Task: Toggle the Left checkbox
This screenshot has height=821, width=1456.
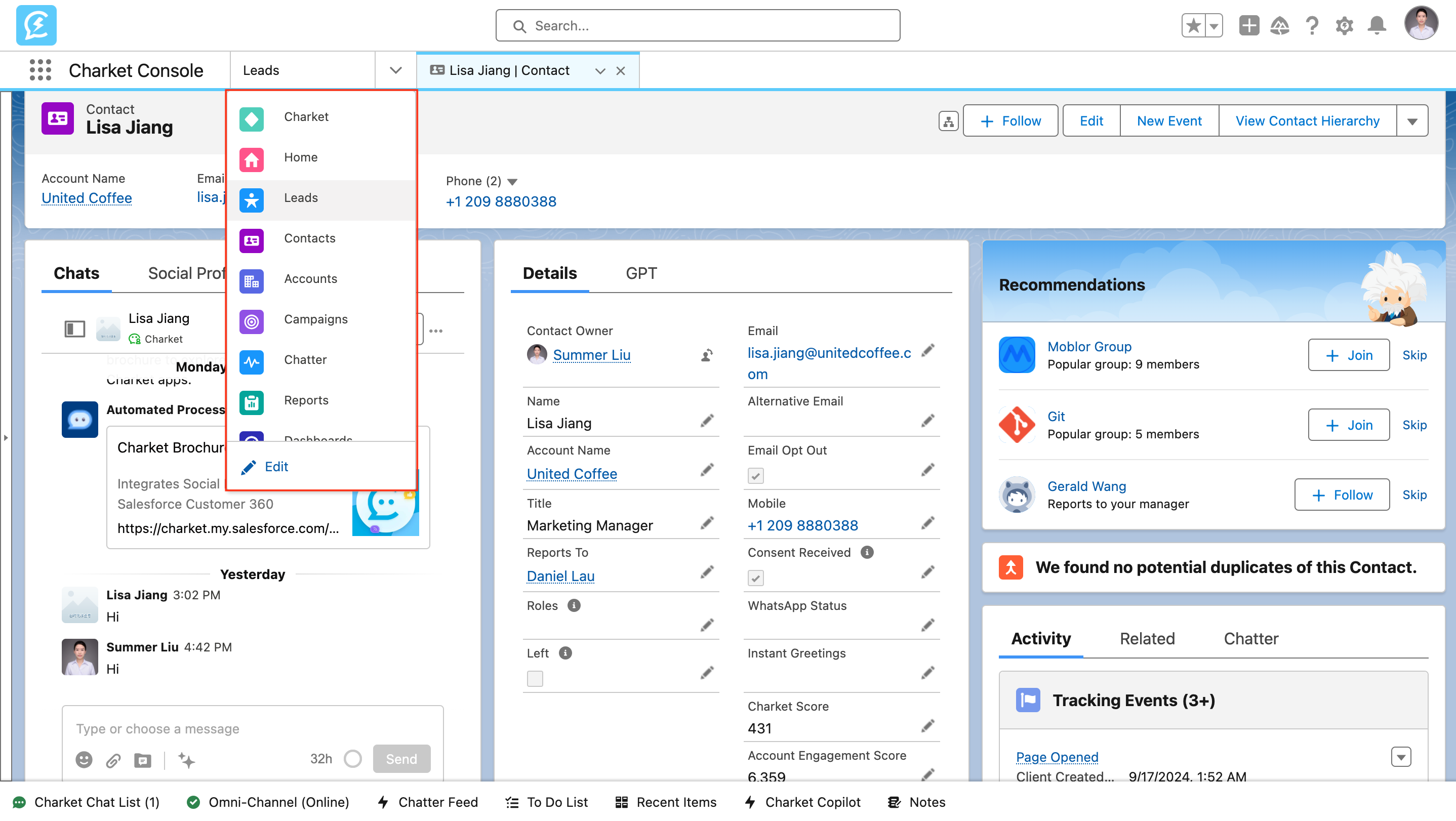Action: point(535,679)
